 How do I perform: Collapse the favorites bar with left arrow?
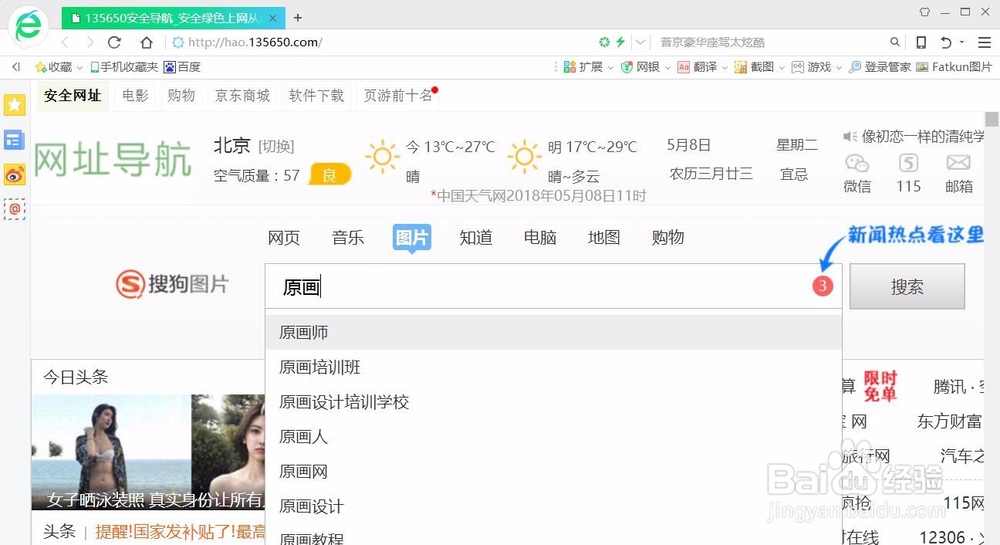(16, 66)
